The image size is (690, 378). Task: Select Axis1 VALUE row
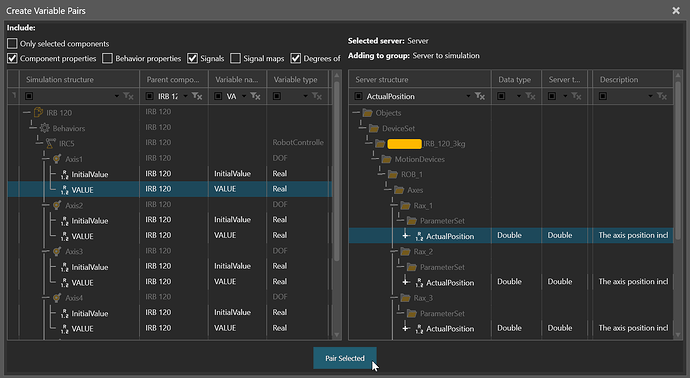170,189
